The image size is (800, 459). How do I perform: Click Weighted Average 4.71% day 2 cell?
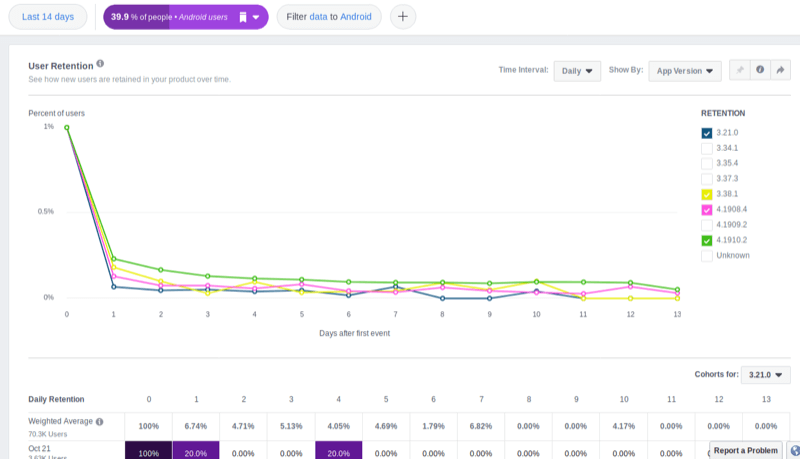click(243, 426)
